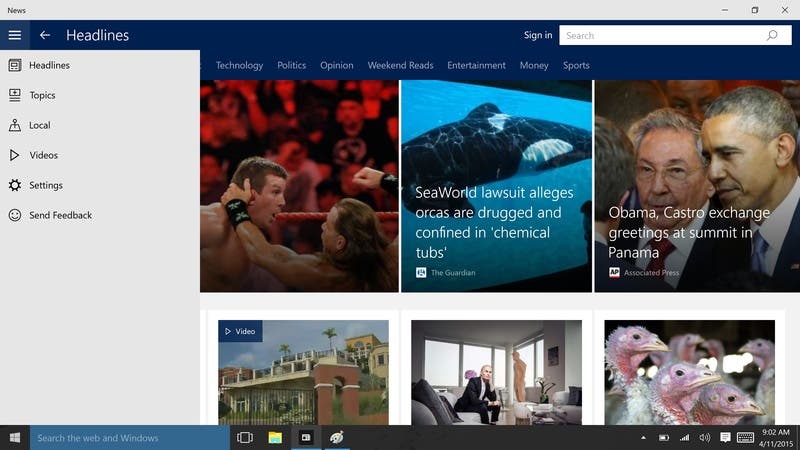Select the Local menu label
This screenshot has width=800, height=450.
click(40, 125)
